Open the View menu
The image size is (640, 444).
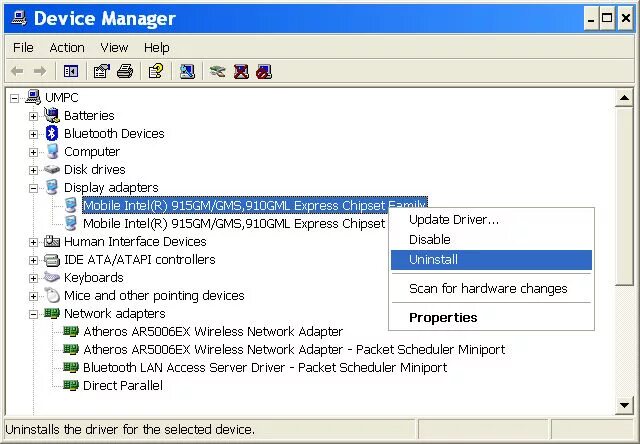tap(114, 48)
